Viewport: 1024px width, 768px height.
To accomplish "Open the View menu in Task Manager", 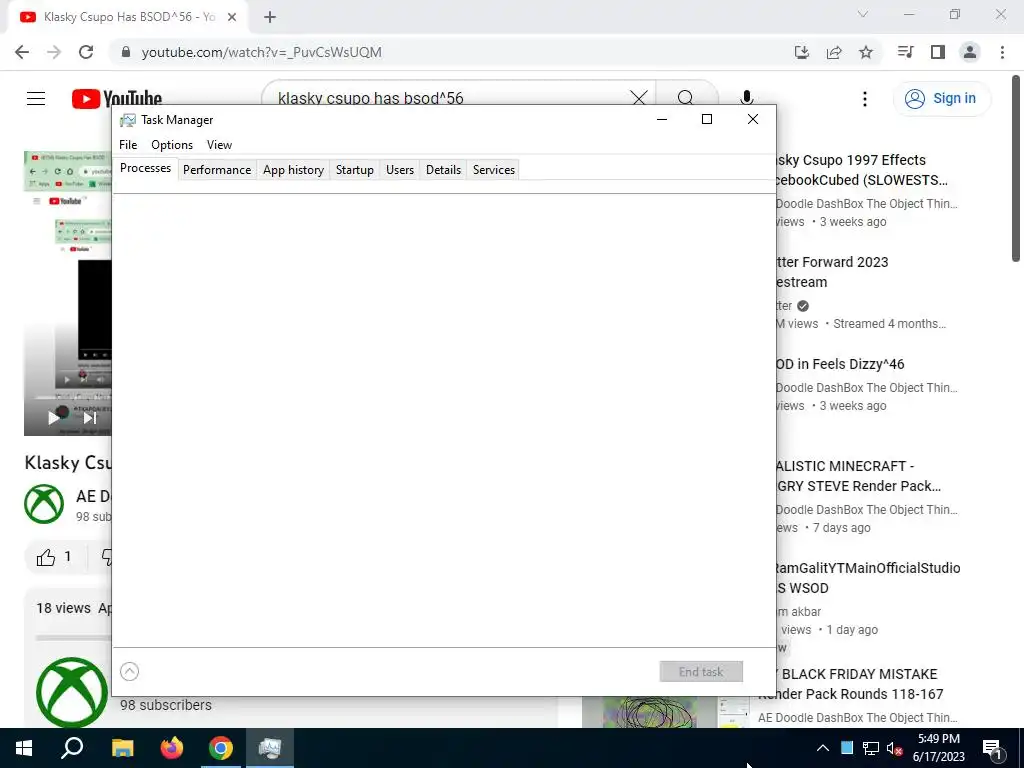I will [x=219, y=145].
